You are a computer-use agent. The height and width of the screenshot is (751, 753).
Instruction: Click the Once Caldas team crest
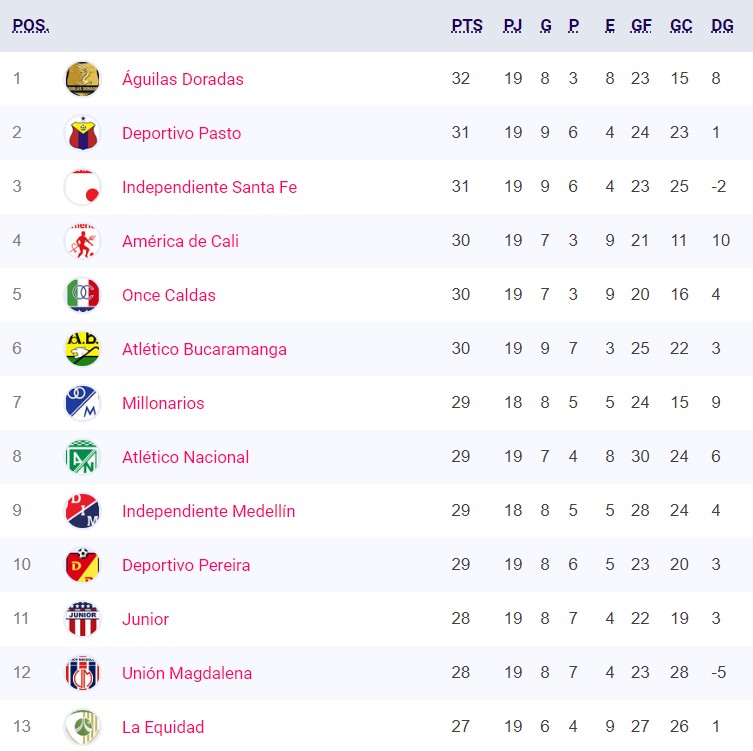point(82,295)
